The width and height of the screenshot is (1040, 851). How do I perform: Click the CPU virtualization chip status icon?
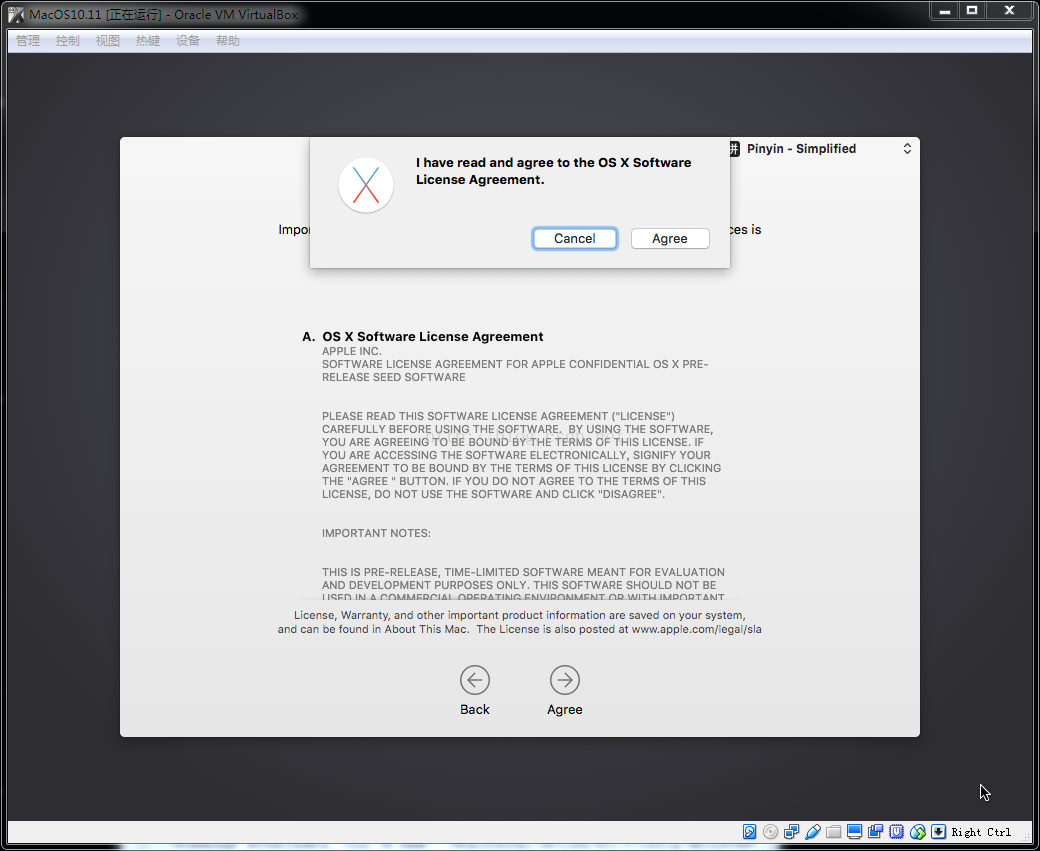tap(897, 832)
